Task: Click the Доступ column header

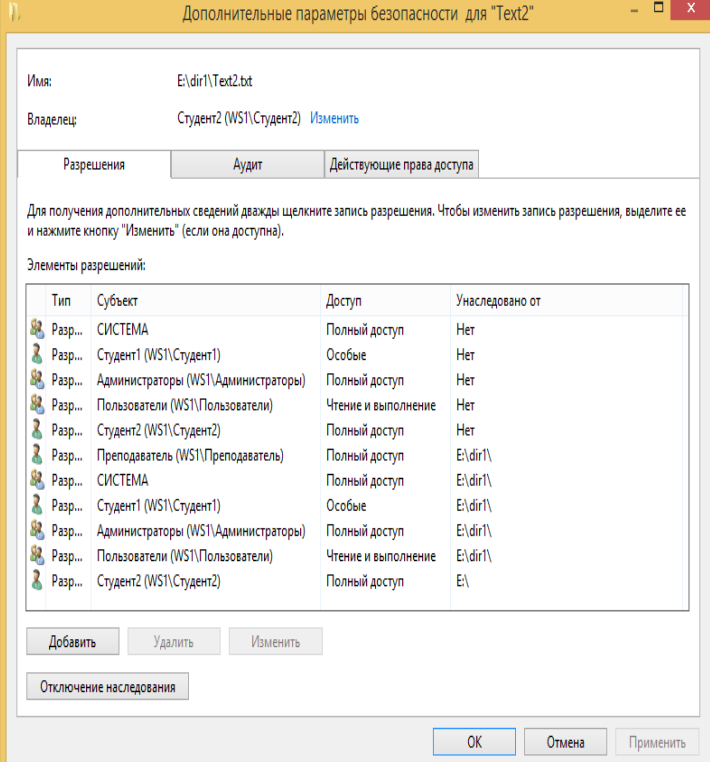Action: point(385,300)
